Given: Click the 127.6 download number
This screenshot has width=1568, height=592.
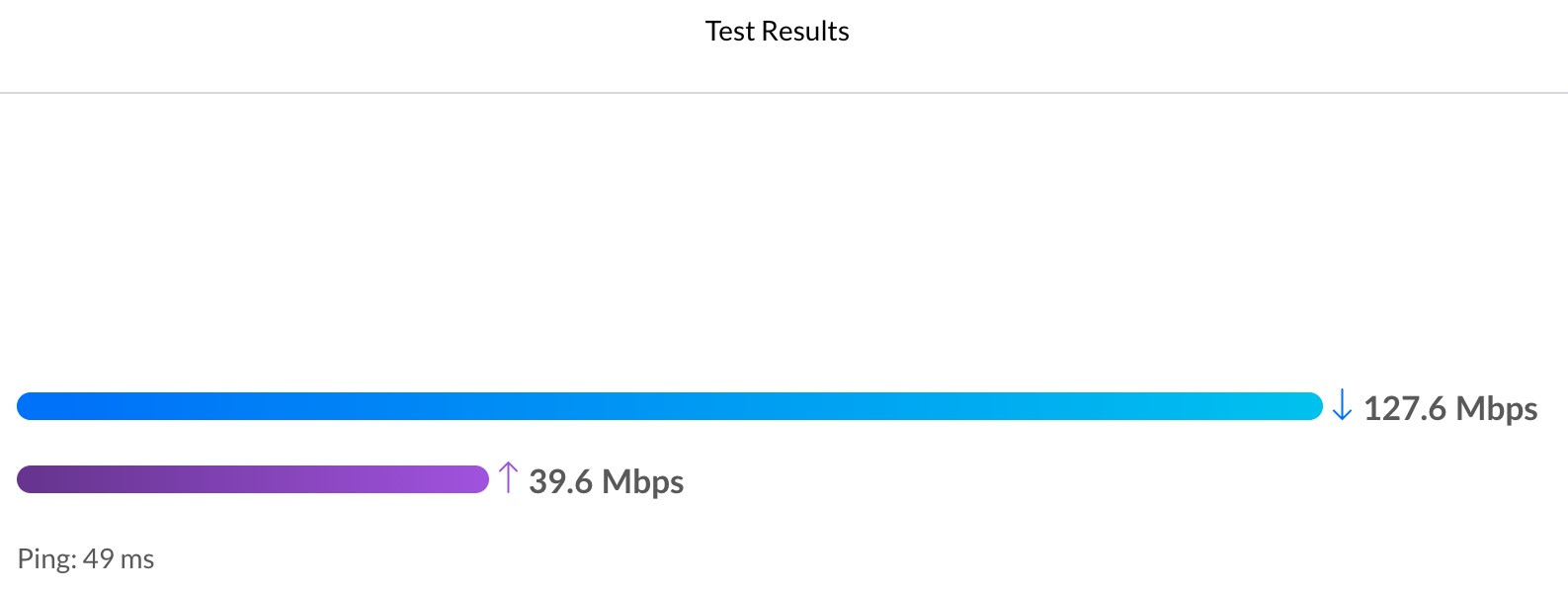Looking at the screenshot, I should [x=1405, y=408].
